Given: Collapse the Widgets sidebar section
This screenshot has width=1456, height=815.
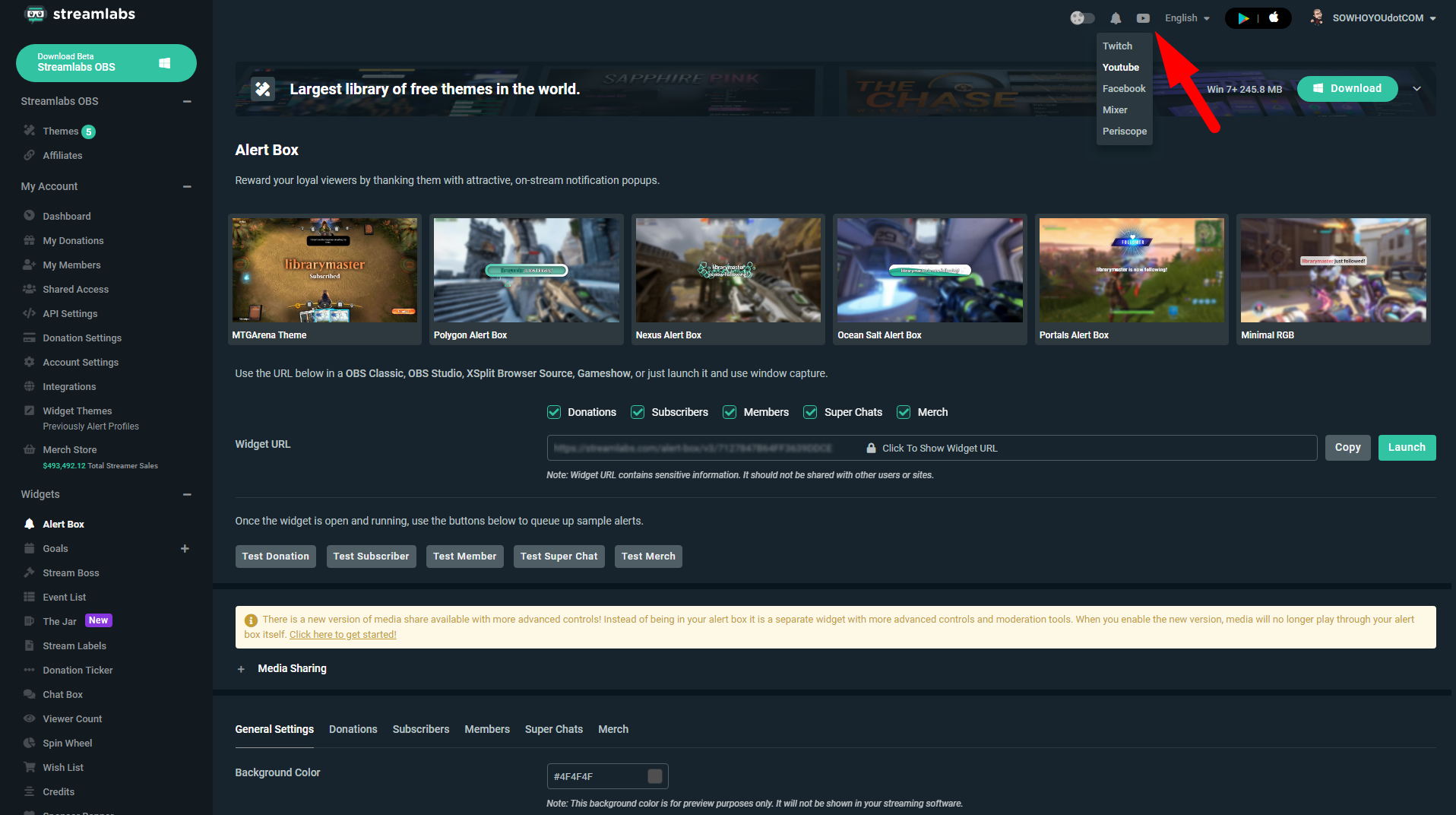Looking at the screenshot, I should (187, 494).
